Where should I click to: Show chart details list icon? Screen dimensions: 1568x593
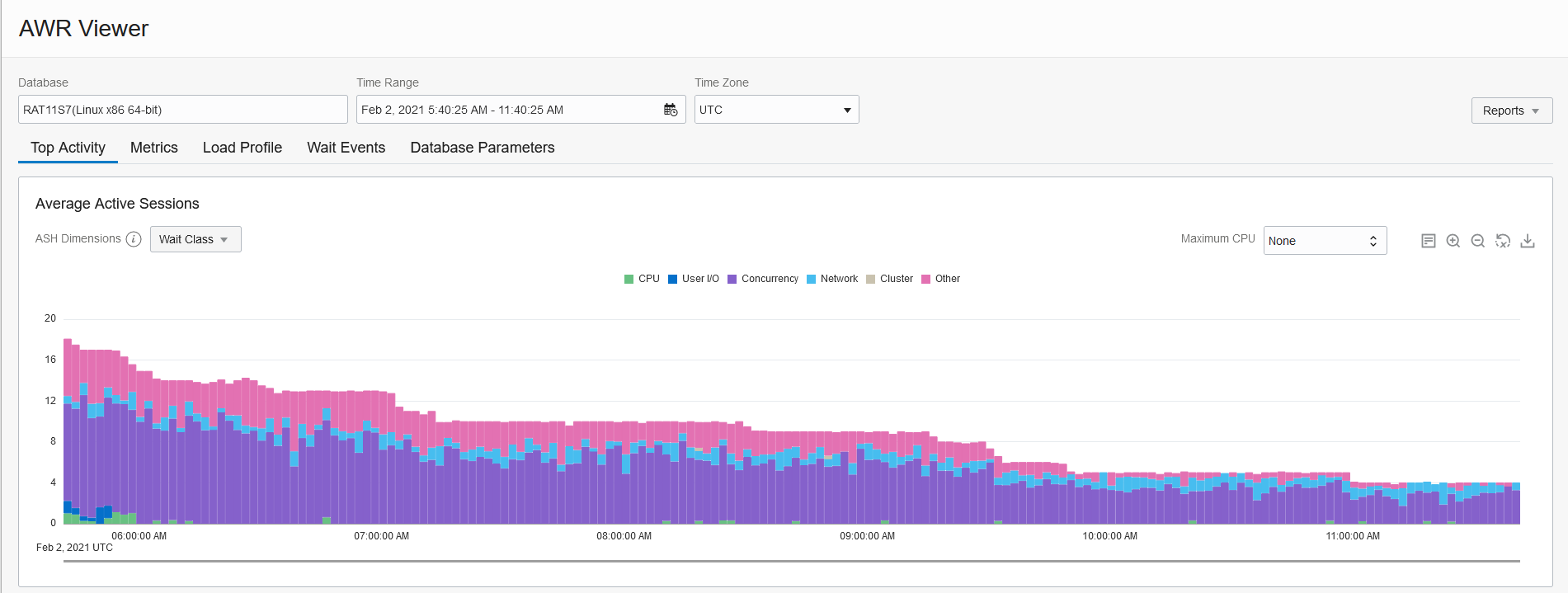1429,241
